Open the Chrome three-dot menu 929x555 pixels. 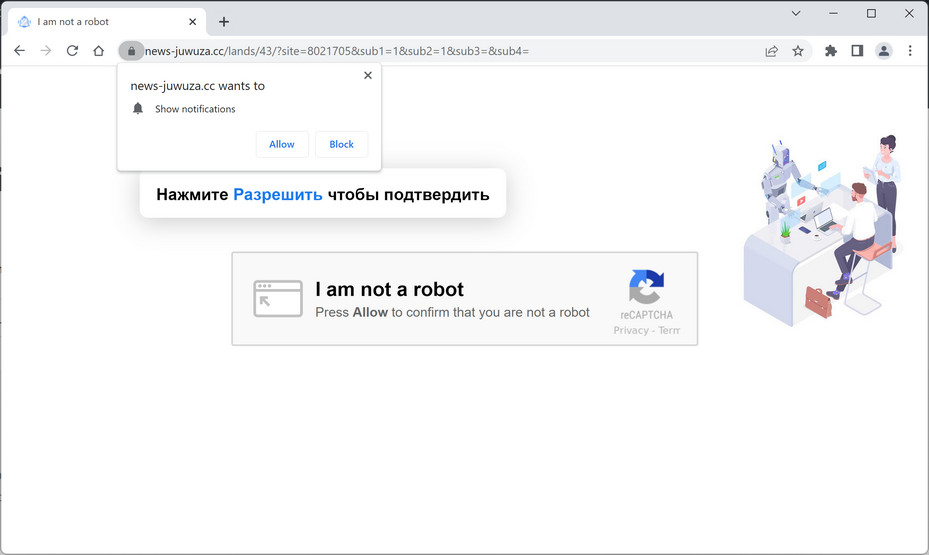coord(910,51)
